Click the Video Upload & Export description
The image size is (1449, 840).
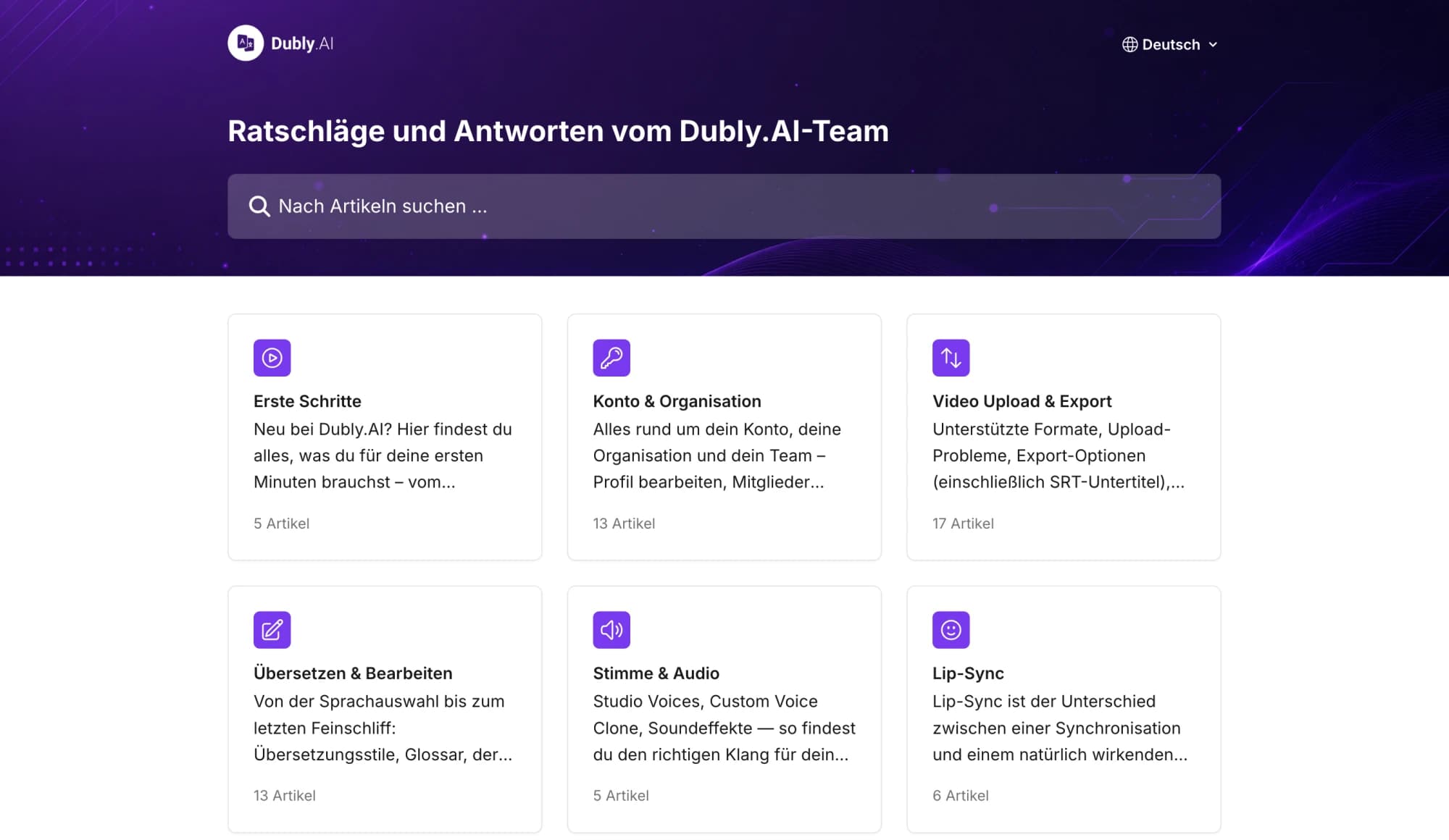1058,455
